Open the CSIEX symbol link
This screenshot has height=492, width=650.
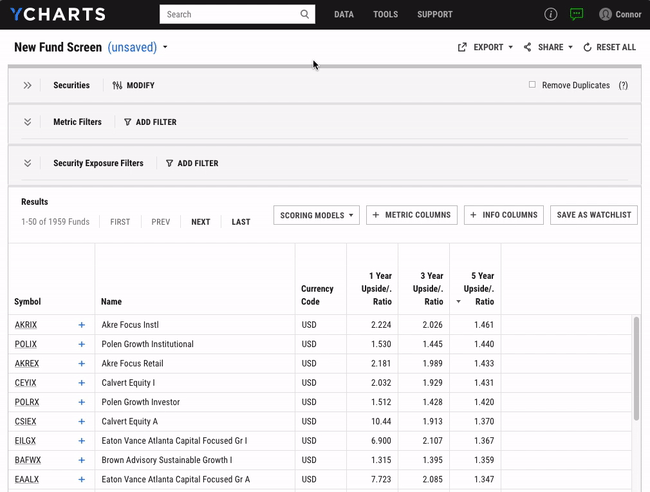pos(25,422)
